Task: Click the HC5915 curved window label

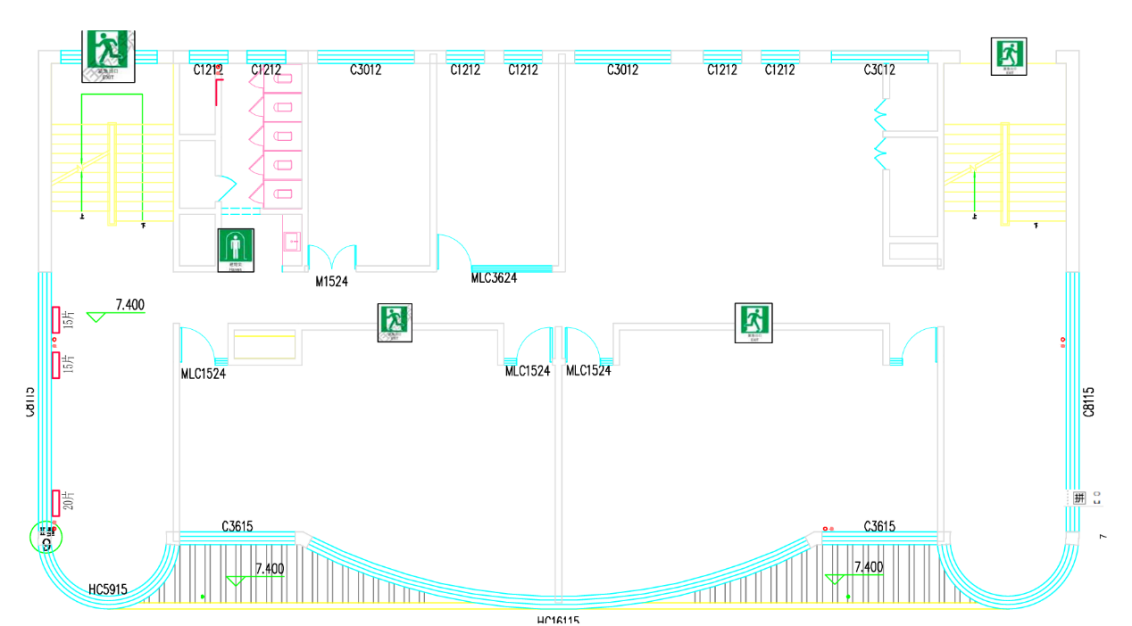Action: 108,589
